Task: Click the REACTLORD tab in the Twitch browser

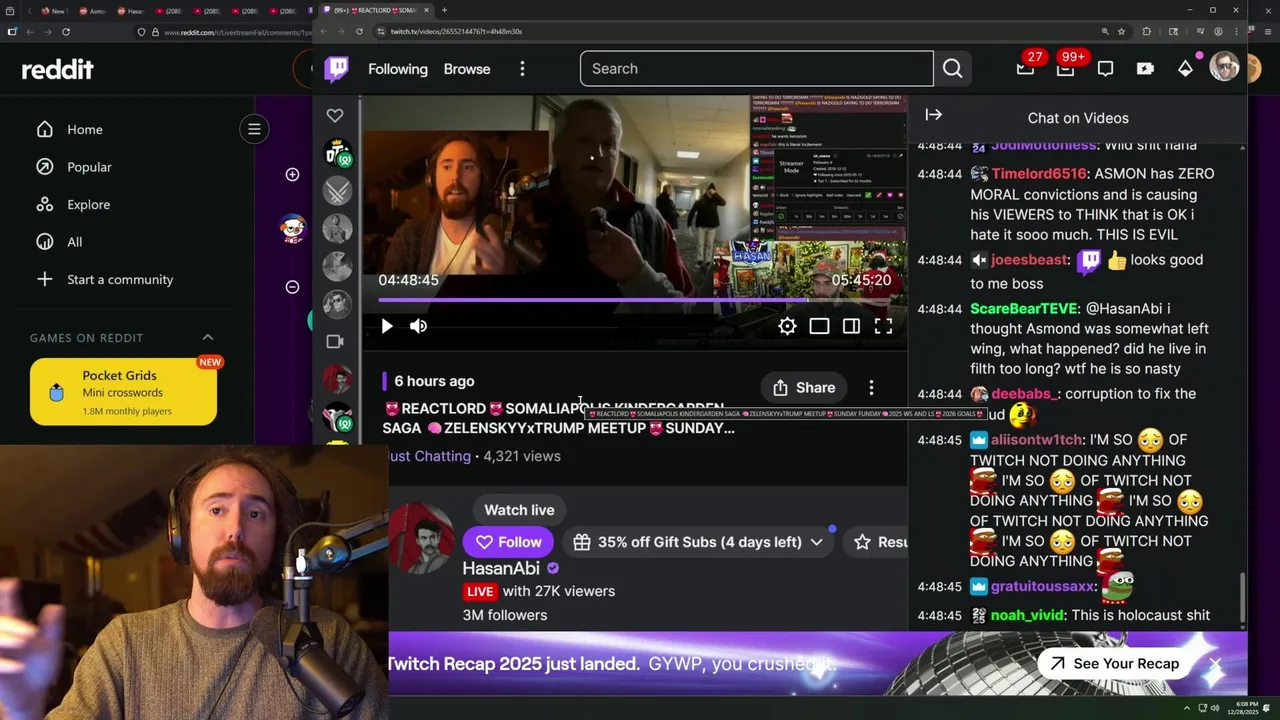Action: tap(375, 10)
